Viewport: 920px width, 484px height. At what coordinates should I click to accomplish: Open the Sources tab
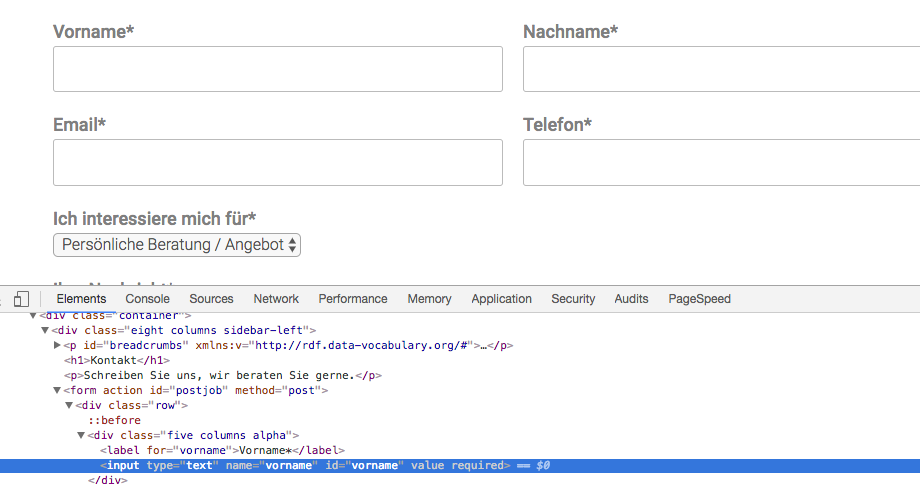point(211,299)
